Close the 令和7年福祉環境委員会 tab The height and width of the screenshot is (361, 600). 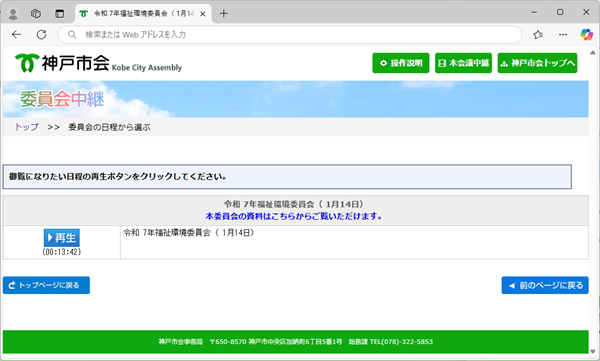pyautogui.click(x=203, y=14)
